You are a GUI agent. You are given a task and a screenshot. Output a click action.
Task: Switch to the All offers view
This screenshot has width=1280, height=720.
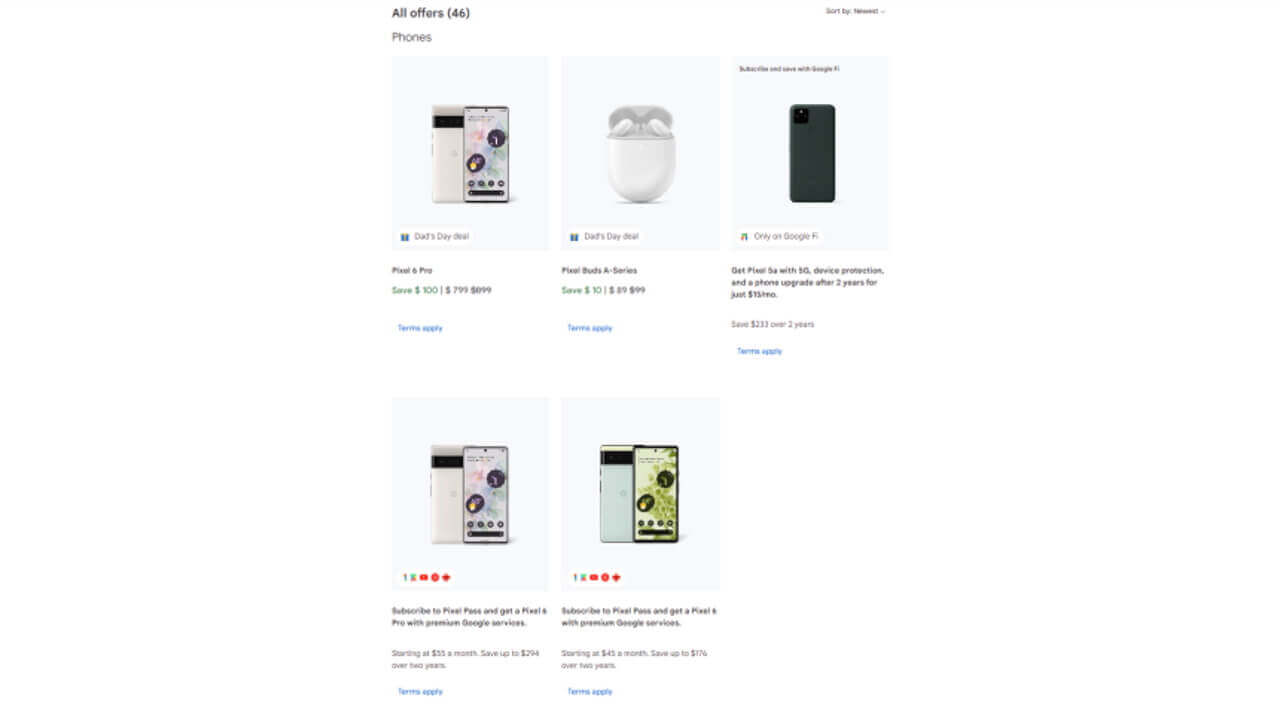coord(431,13)
